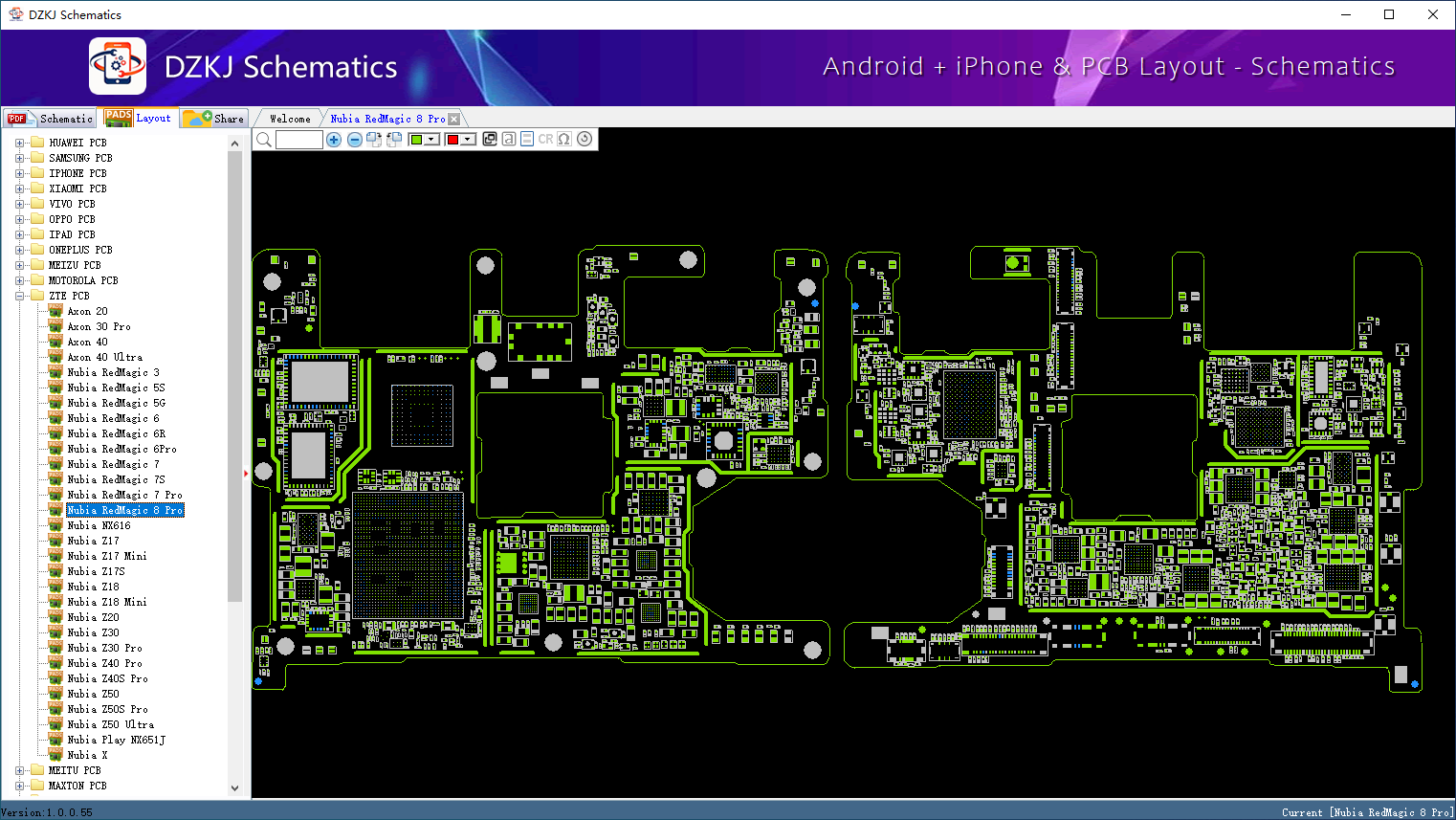Click the circular reset view icon
This screenshot has height=820, width=1456.
click(x=585, y=139)
